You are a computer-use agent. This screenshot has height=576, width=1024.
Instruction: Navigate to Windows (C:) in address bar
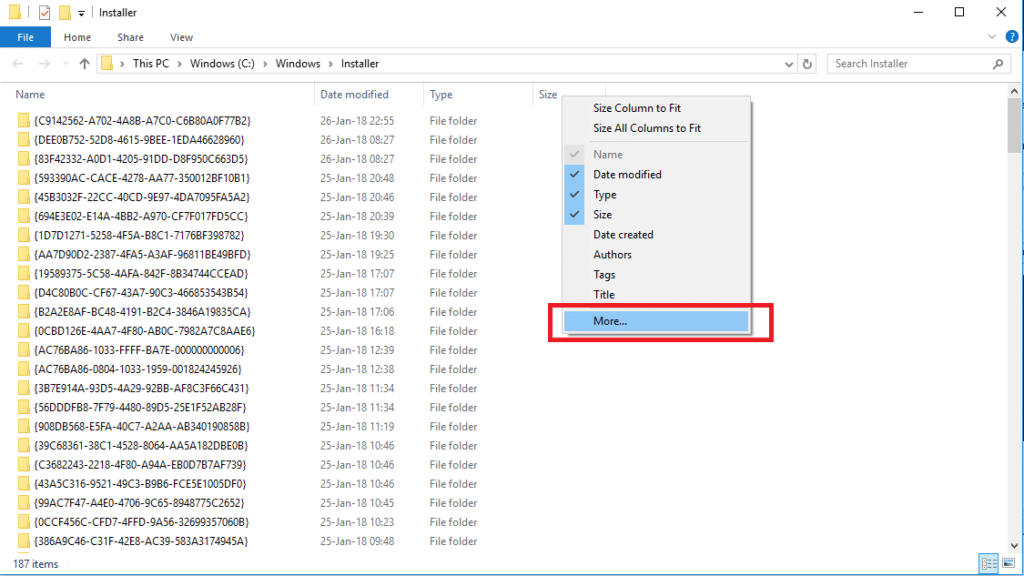(x=222, y=64)
